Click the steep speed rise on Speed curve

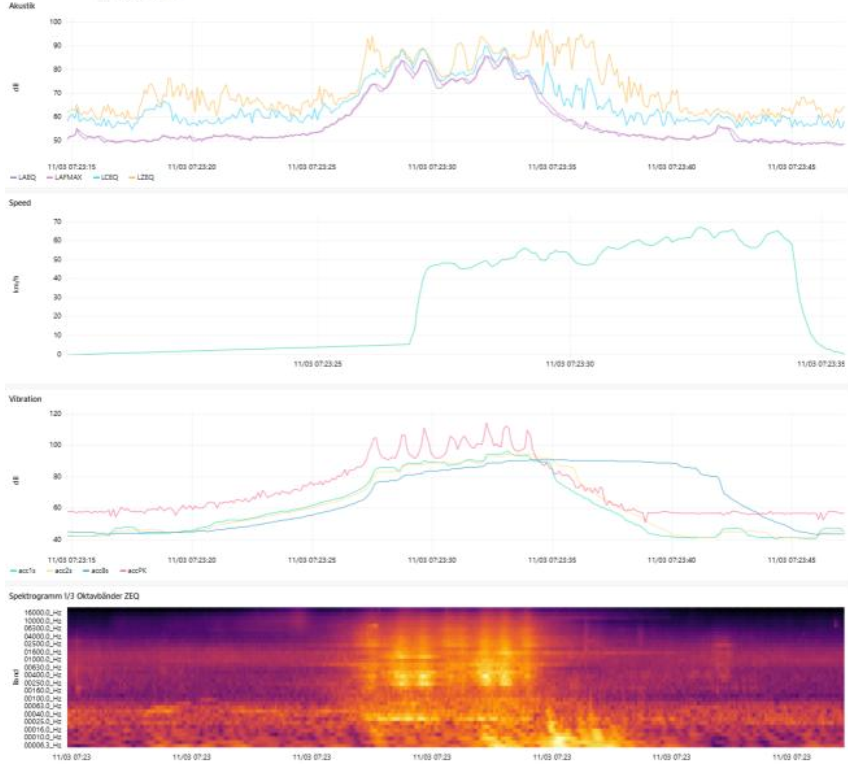[x=417, y=306]
